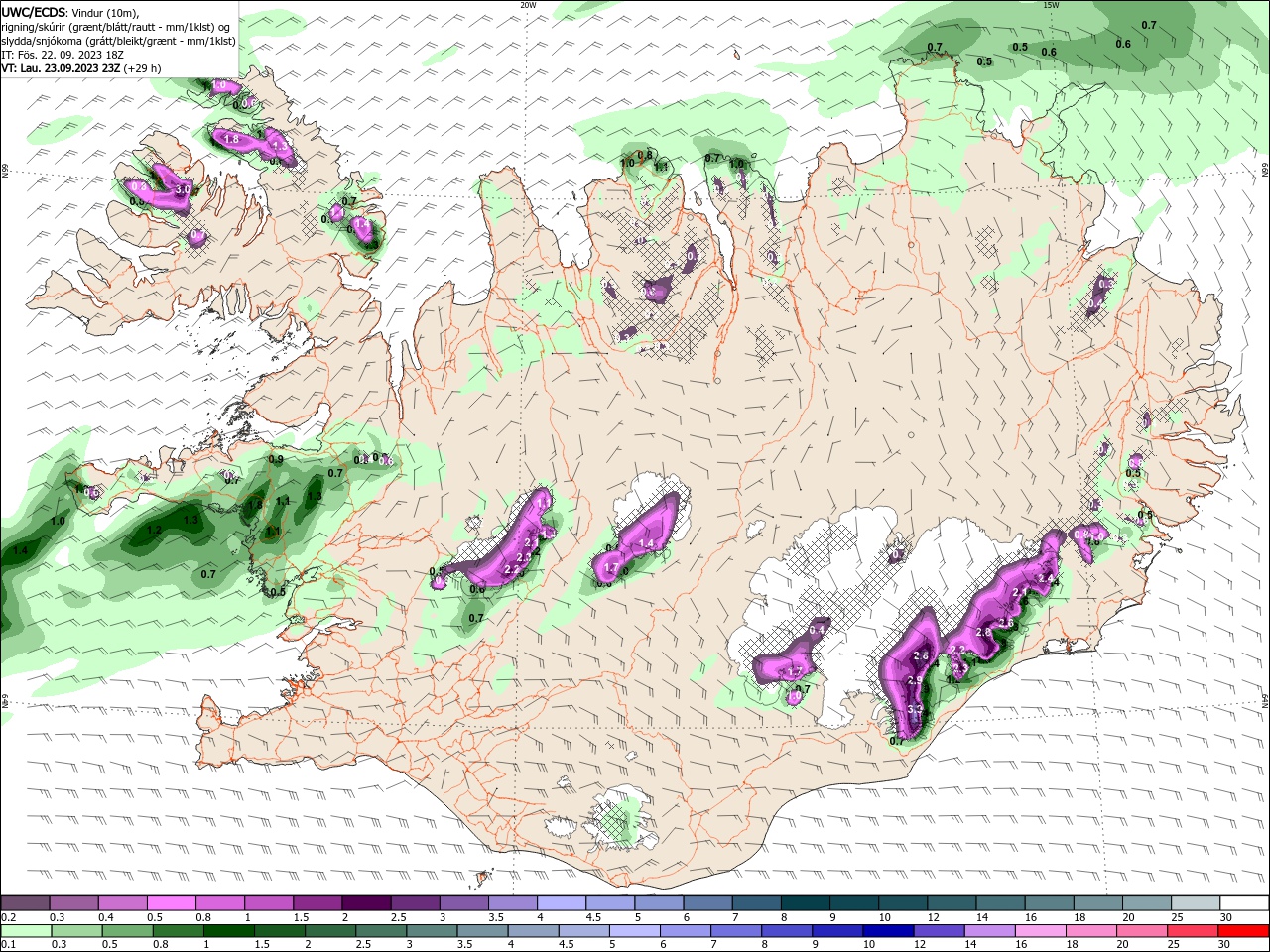This screenshot has height=952, width=1270.
Task: Select the deep blue swatch labeled 10, bottom row
Action: [887, 931]
